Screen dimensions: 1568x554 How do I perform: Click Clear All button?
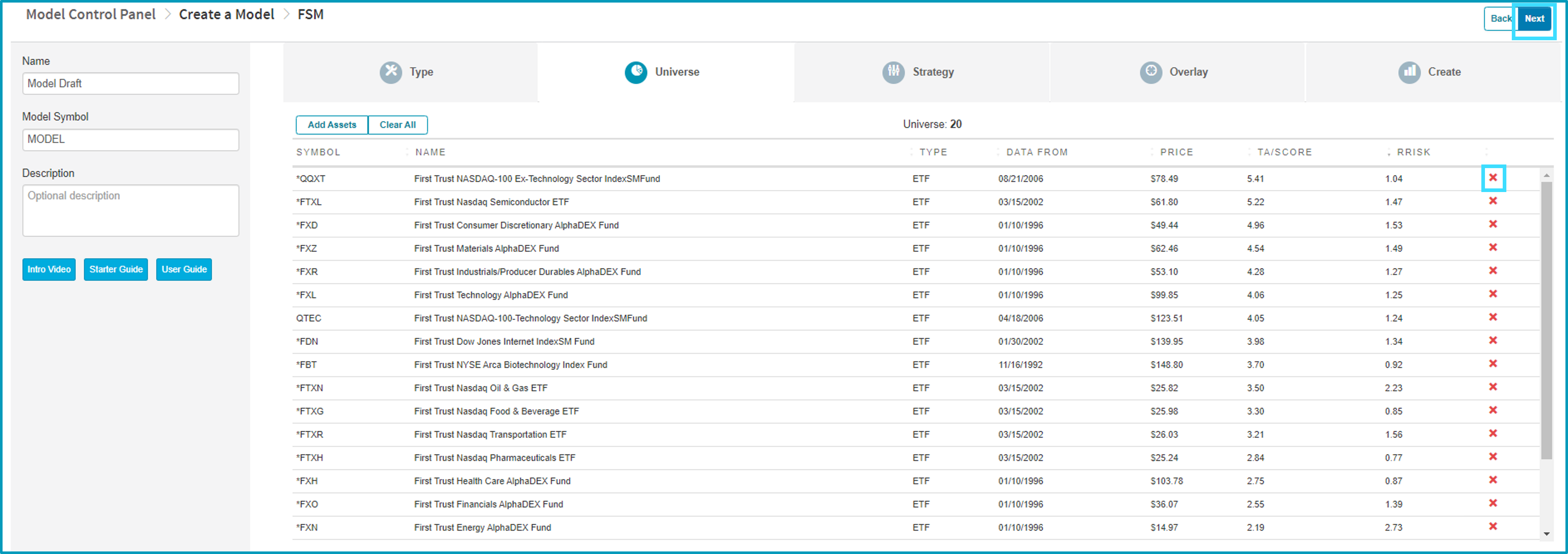[x=397, y=125]
